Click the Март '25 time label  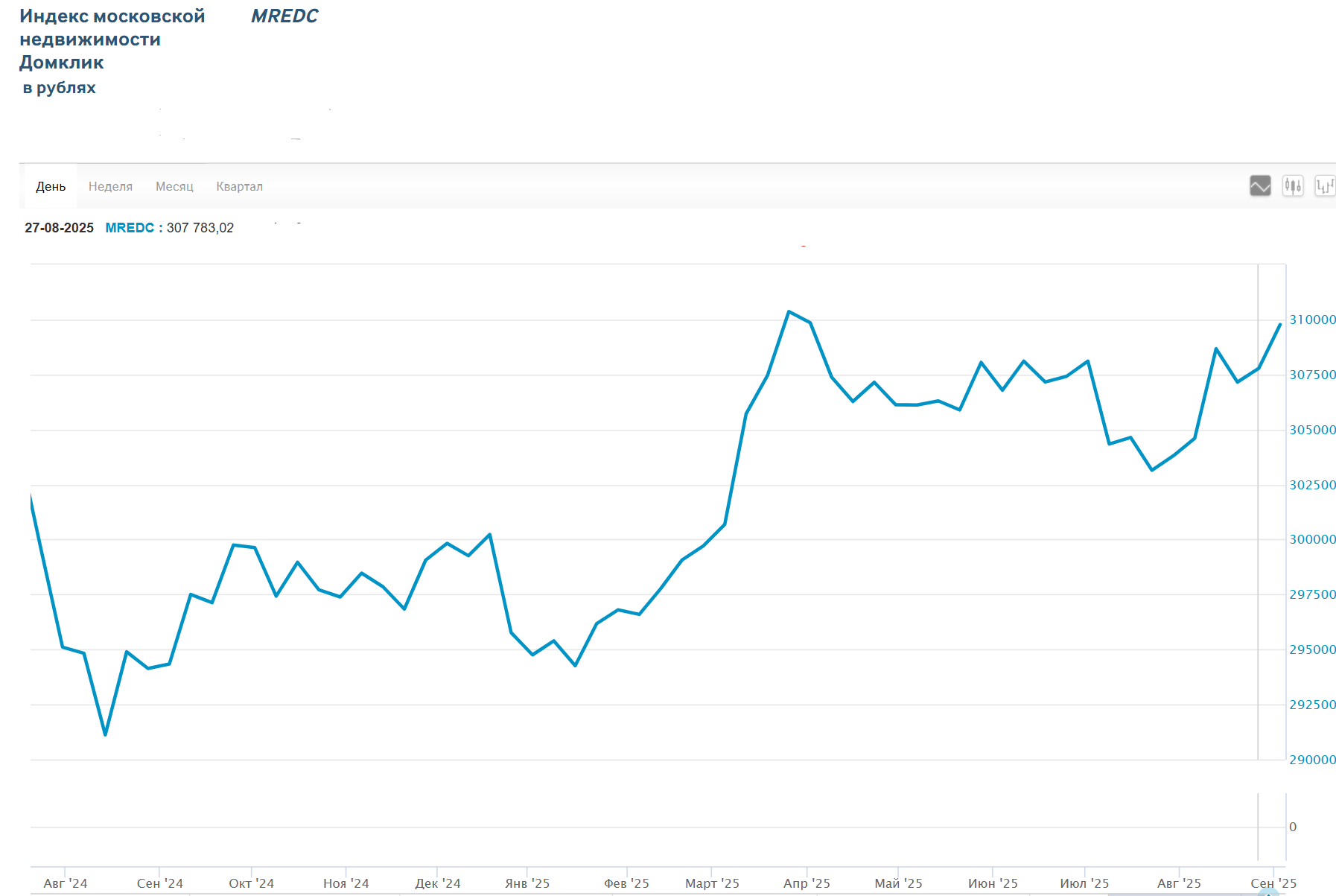pyautogui.click(x=712, y=883)
